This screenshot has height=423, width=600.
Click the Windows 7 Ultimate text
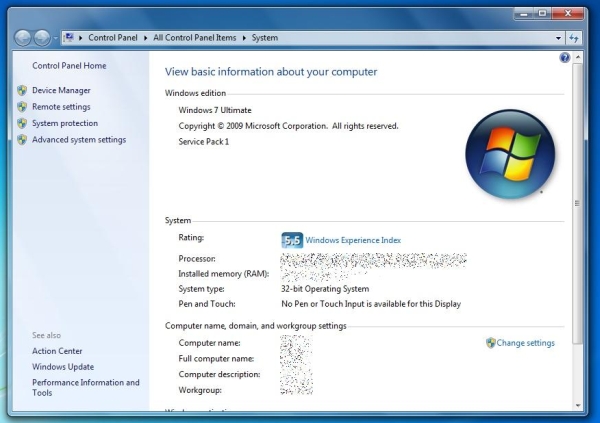215,110
